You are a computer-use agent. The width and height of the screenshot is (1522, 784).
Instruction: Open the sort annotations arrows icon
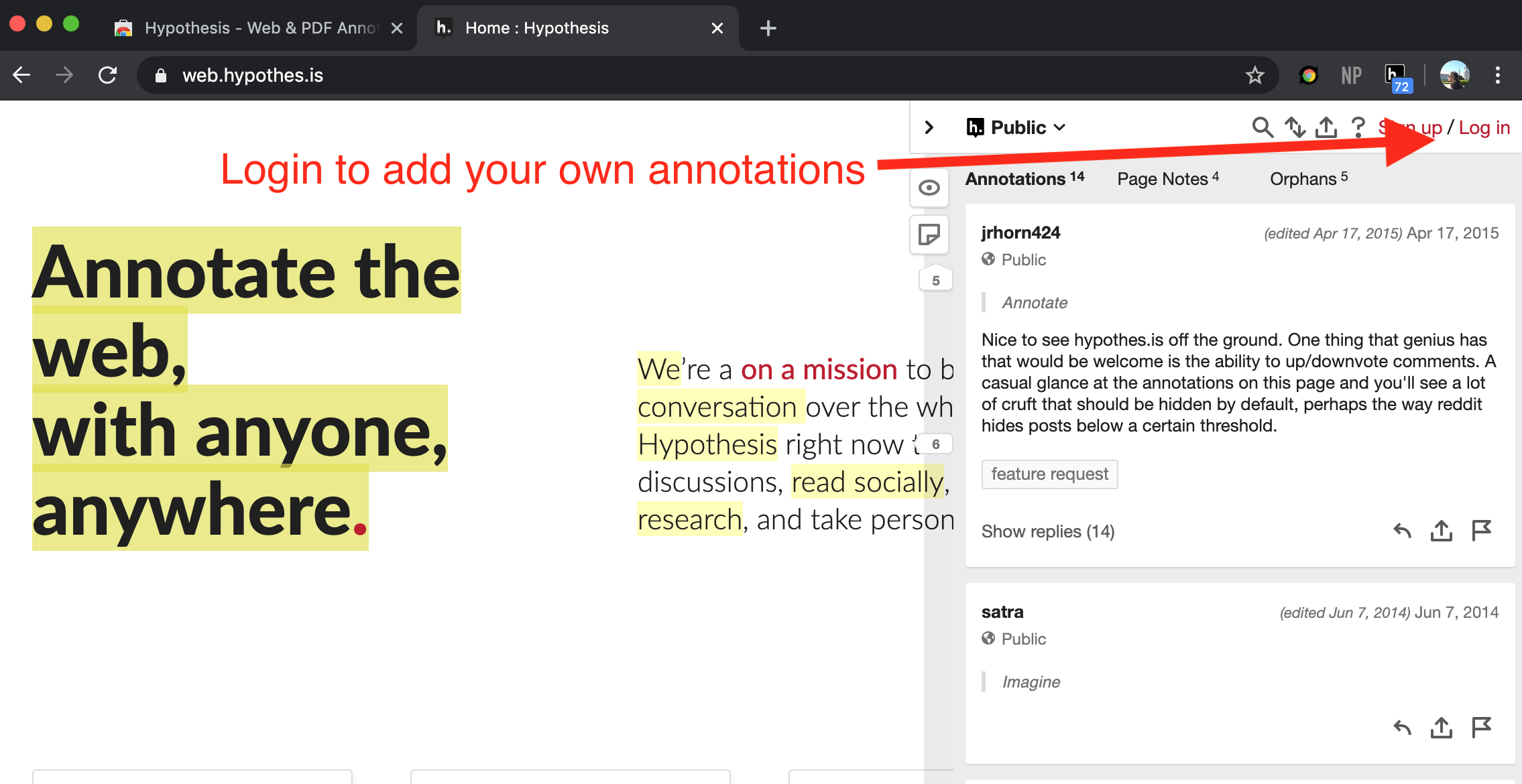coord(1295,127)
